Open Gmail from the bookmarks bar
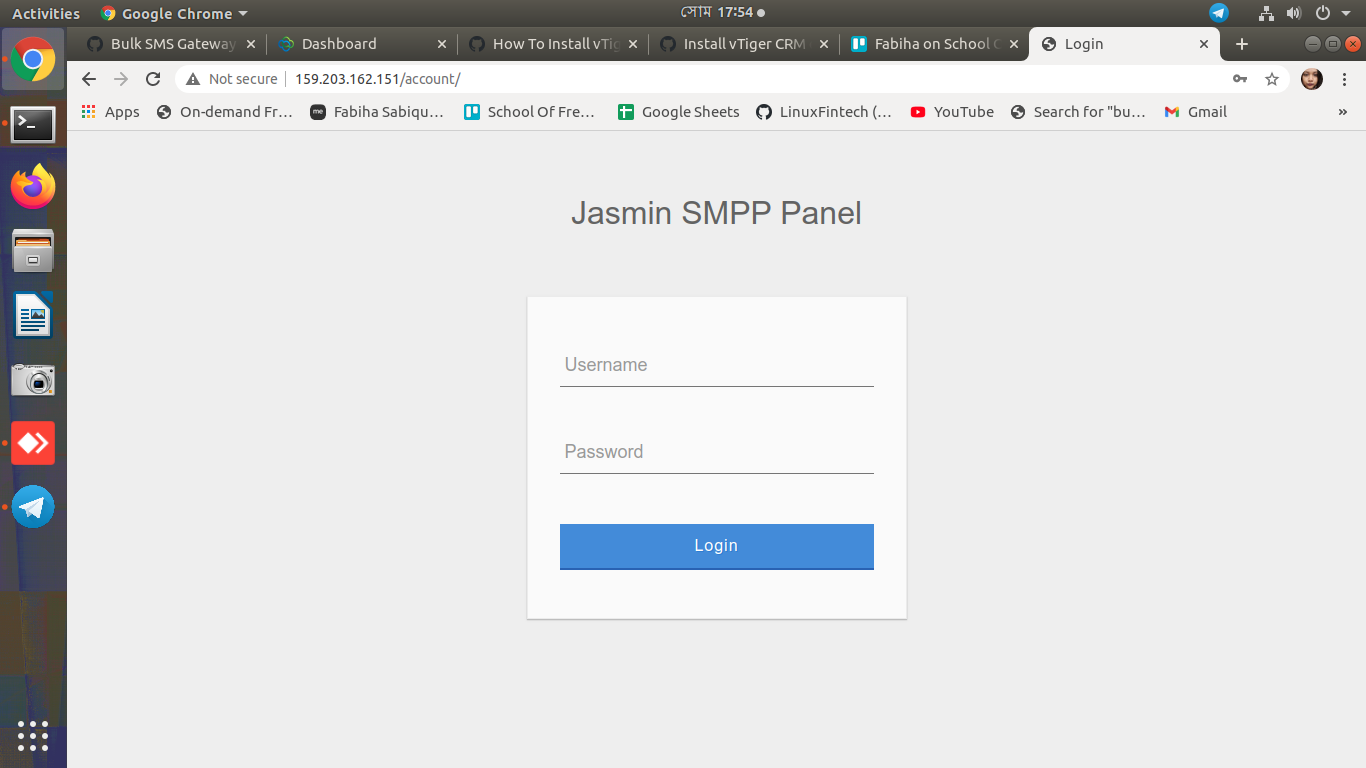The height and width of the screenshot is (768, 1366). (x=1194, y=112)
